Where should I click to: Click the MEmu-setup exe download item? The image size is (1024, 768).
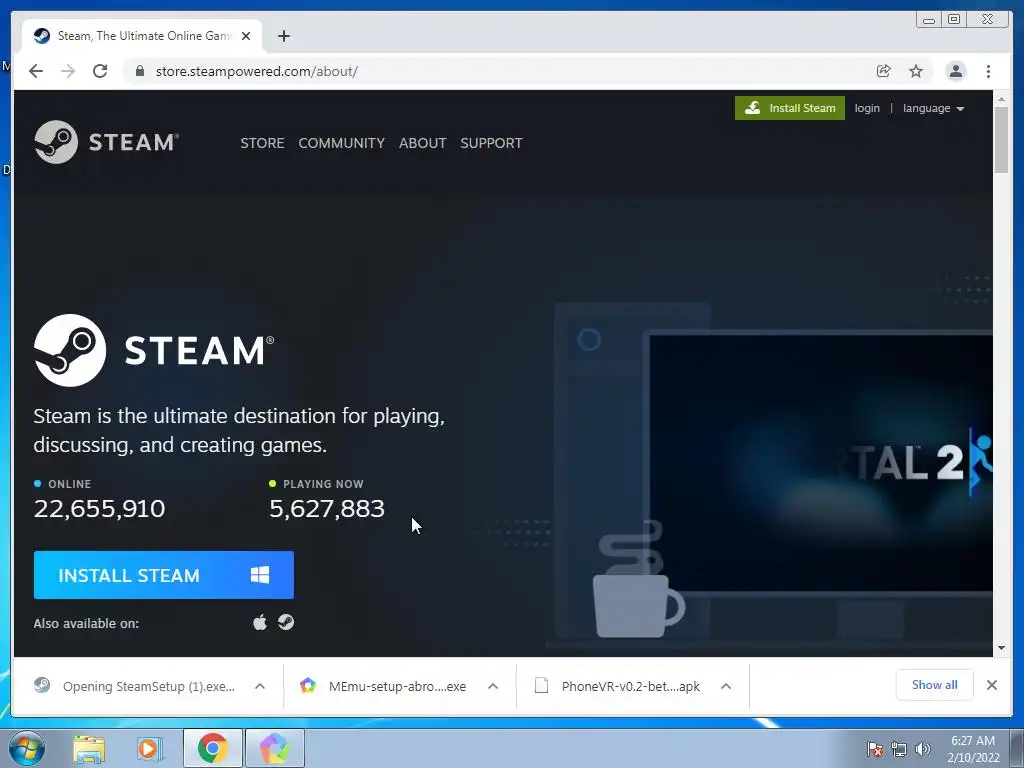tap(385, 686)
